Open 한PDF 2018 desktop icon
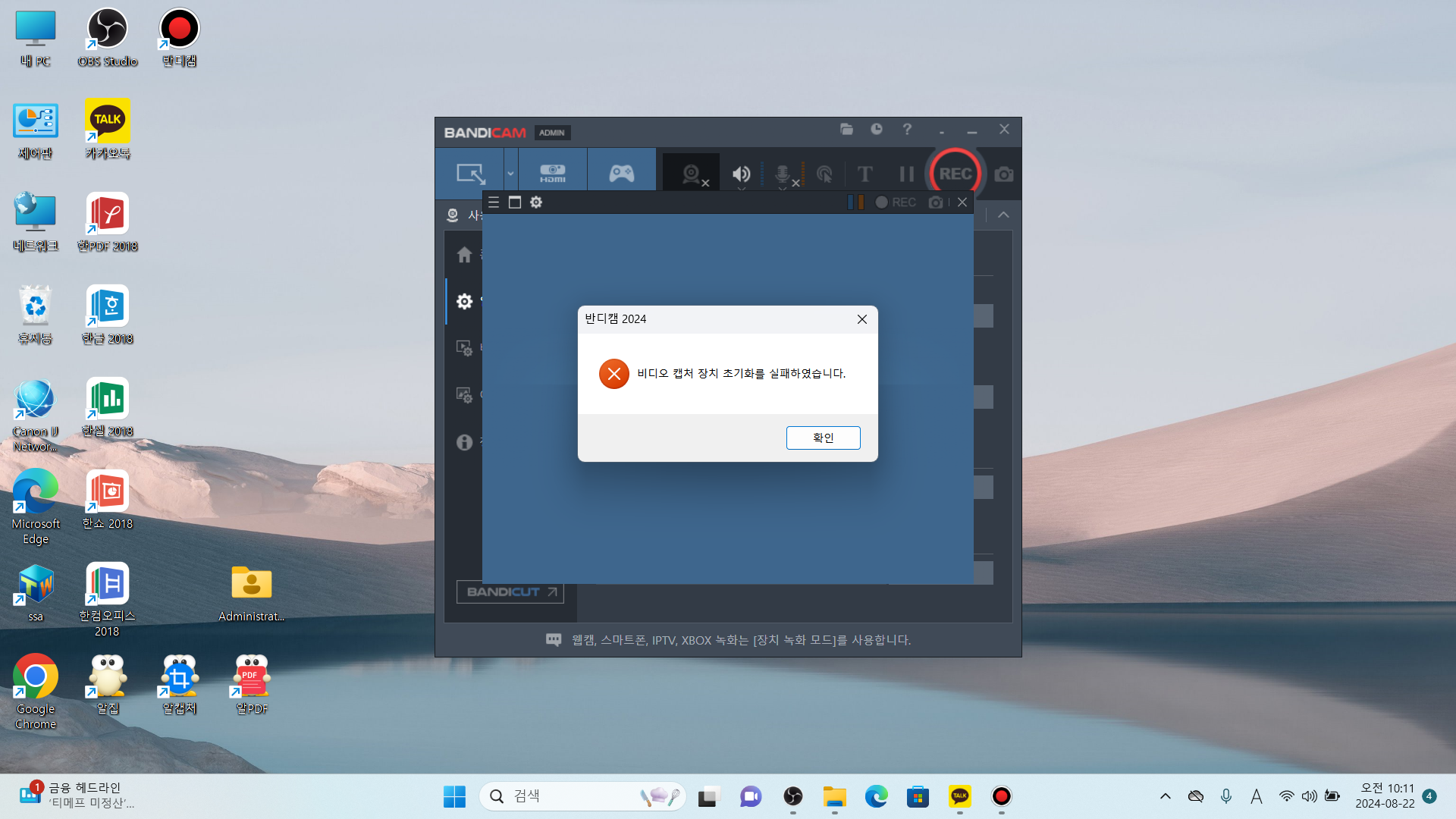The height and width of the screenshot is (819, 1456). coord(108,223)
